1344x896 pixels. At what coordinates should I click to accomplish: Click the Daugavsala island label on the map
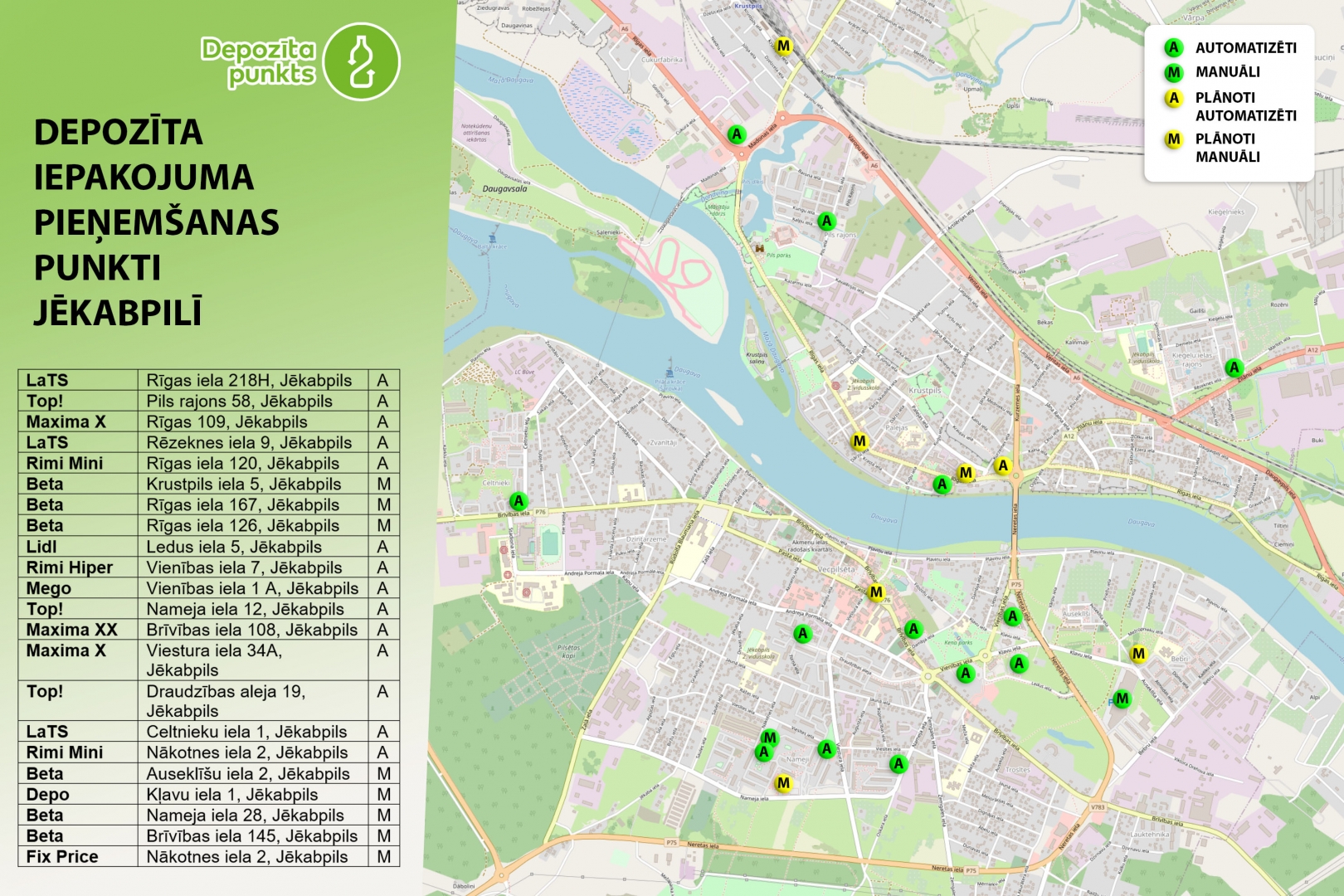pos(504,189)
